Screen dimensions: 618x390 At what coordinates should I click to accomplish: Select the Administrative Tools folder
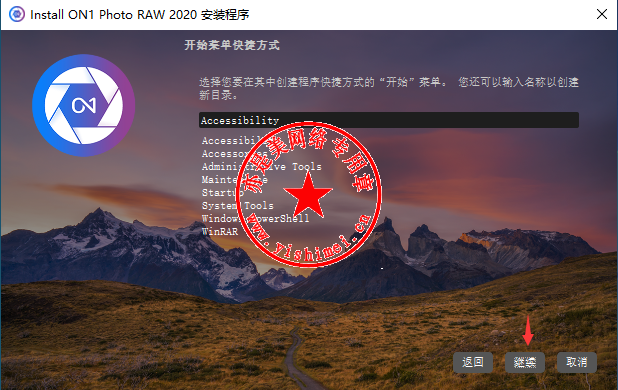tap(262, 166)
